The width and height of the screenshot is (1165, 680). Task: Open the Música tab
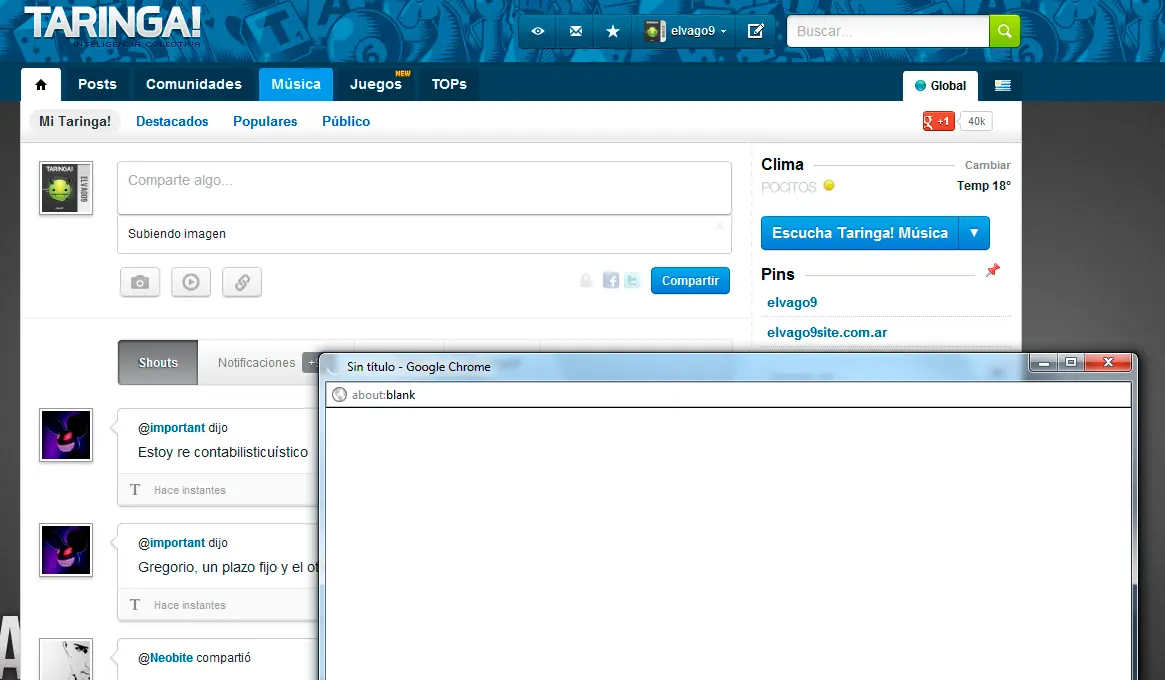coord(296,85)
